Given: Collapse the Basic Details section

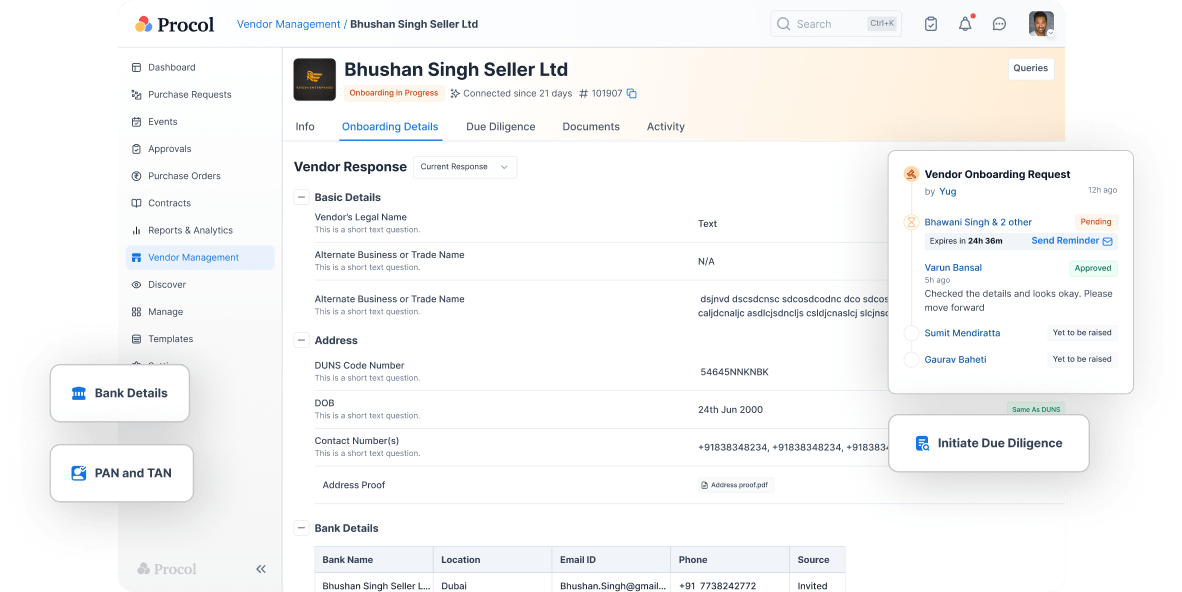Looking at the screenshot, I should [301, 197].
